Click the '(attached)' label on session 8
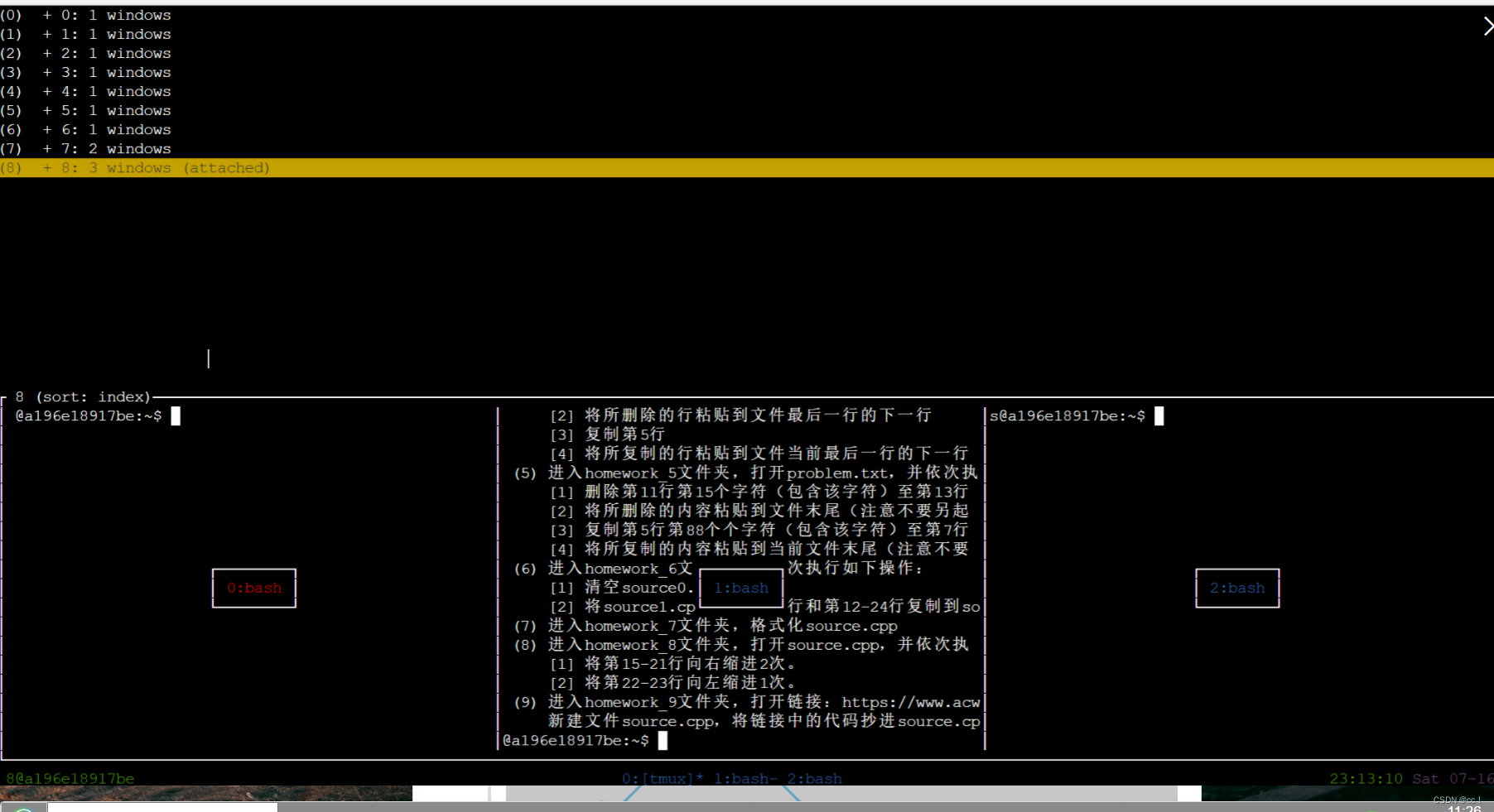Screen dimensions: 1494x812 point(227,167)
